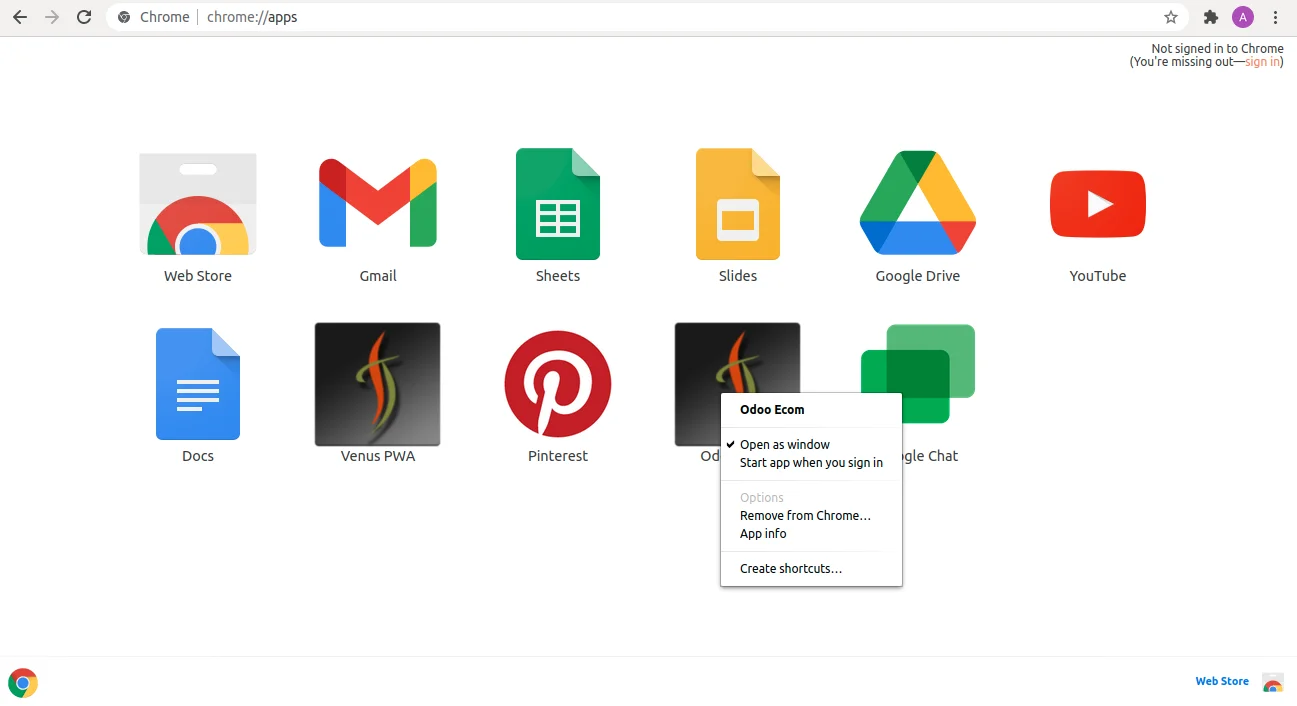Viewport: 1297px width, 706px height.
Task: Open the Pinterest app icon
Action: 558,384
